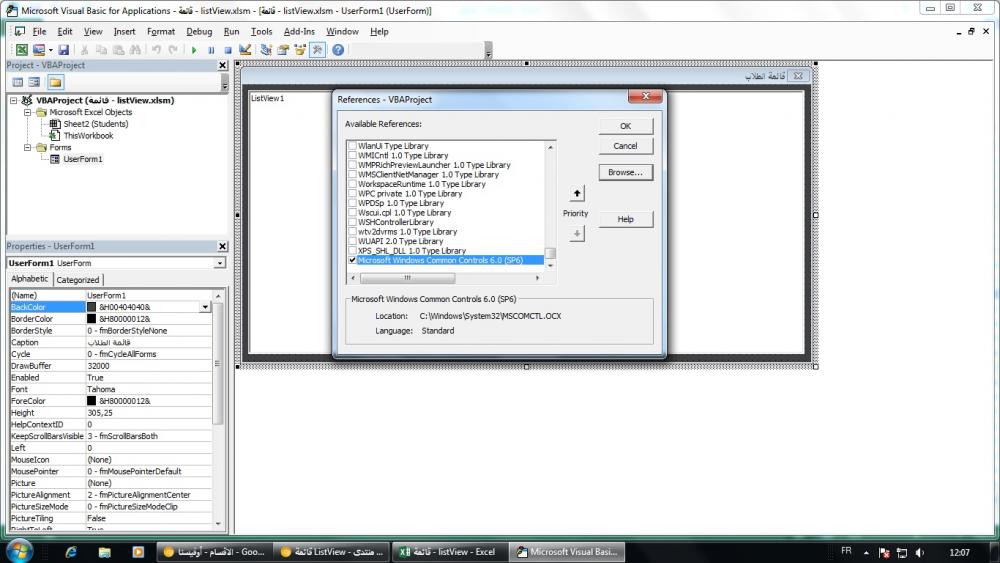Open the Insert menu
1000x563 pixels.
[x=124, y=31]
